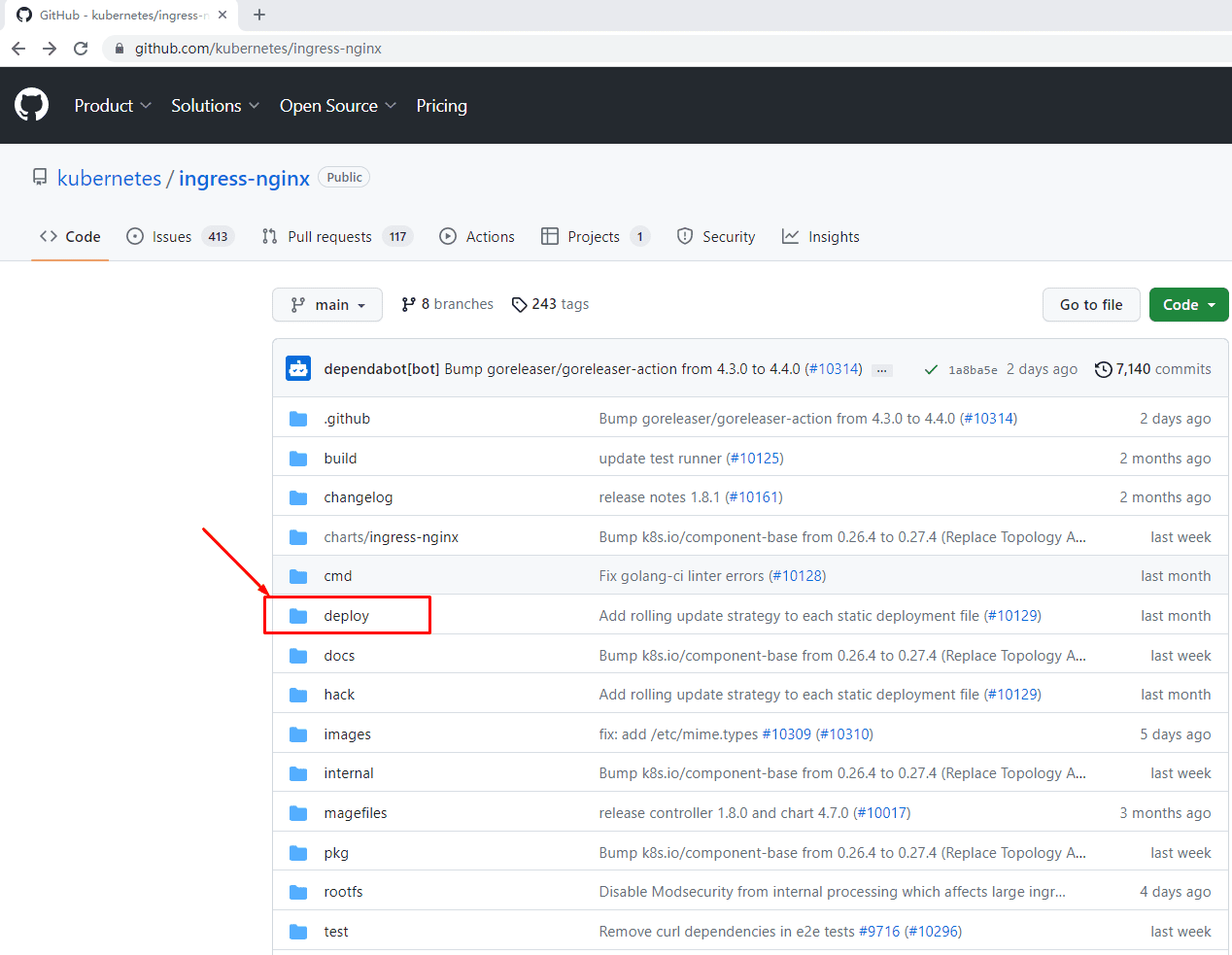
Task: Open the Solutions dropdown menu
Action: click(x=215, y=106)
